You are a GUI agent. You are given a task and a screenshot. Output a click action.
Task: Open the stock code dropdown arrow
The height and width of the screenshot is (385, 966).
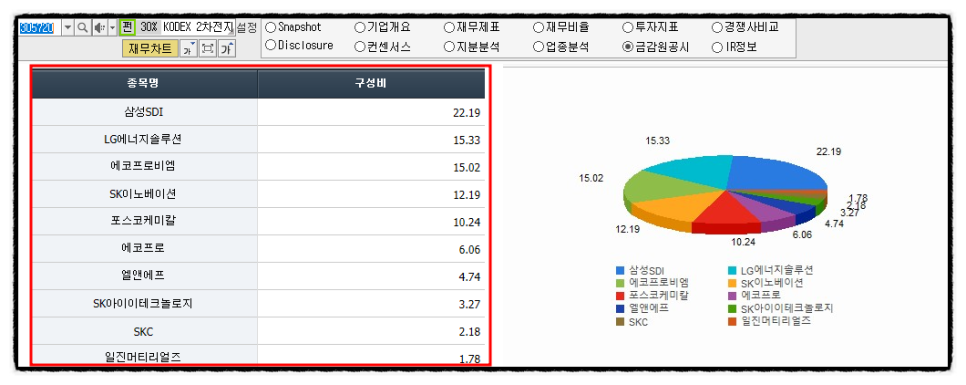[68, 28]
